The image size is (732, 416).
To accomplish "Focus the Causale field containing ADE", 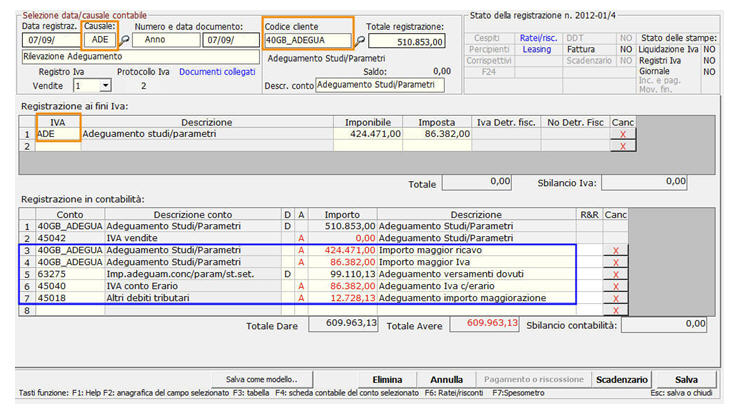I will (99, 40).
